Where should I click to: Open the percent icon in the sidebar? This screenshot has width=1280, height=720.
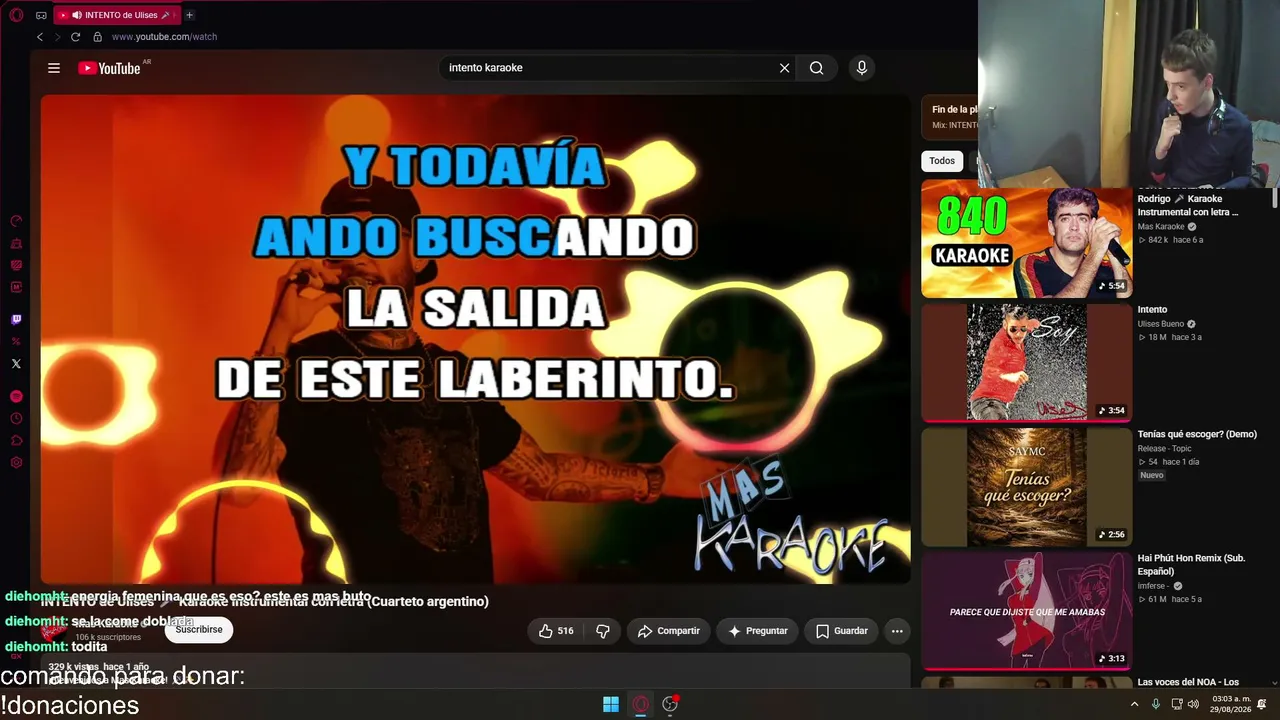(16, 342)
